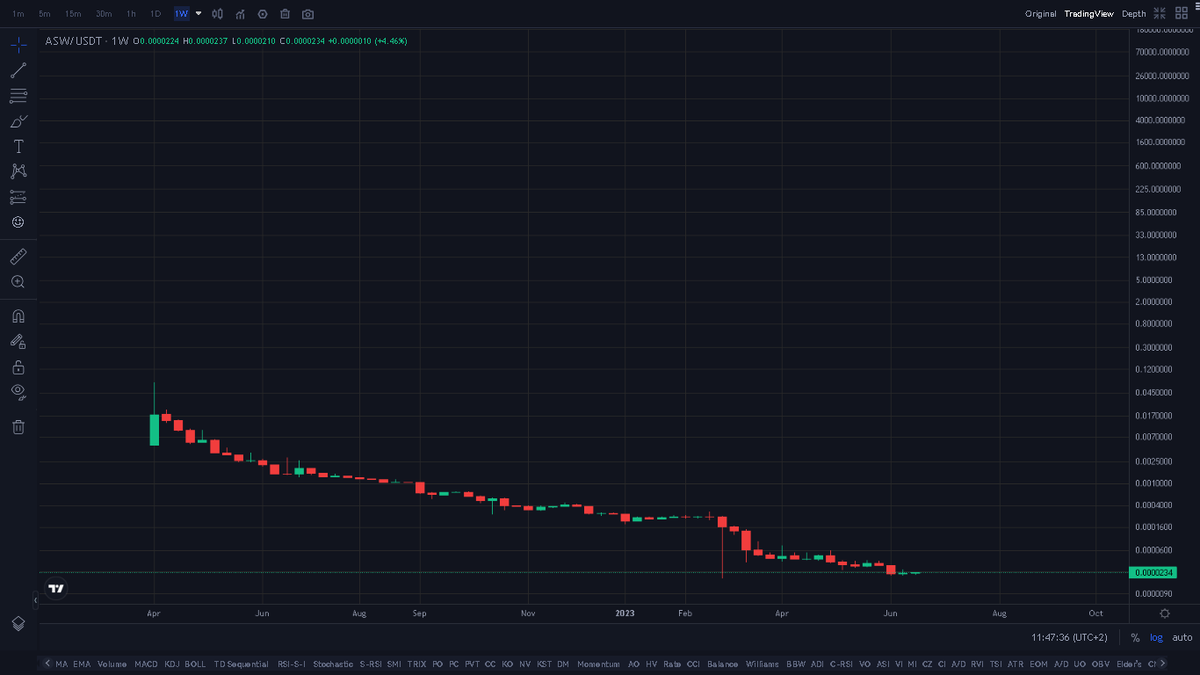Add the Volume indicator
Viewport: 1200px width, 675px height.
pos(112,664)
